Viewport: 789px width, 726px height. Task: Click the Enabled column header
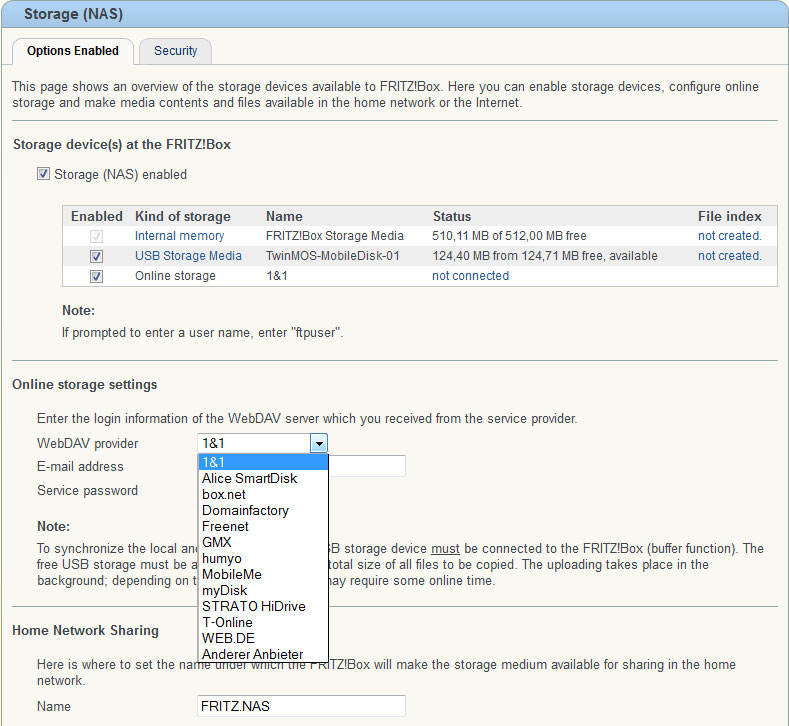(97, 216)
